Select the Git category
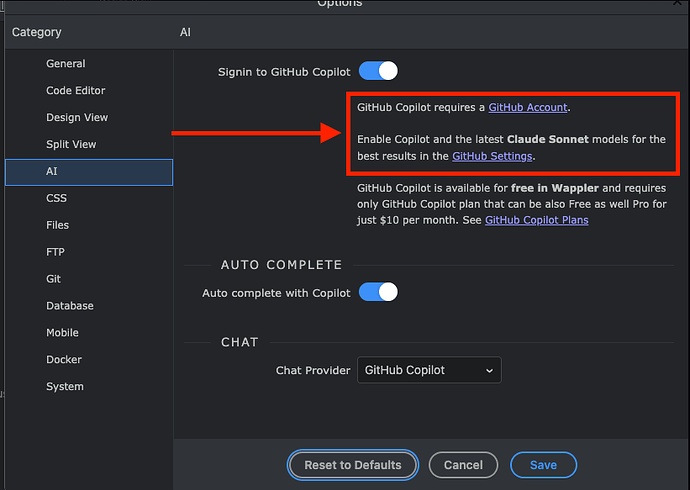This screenshot has width=690, height=490. tap(54, 280)
